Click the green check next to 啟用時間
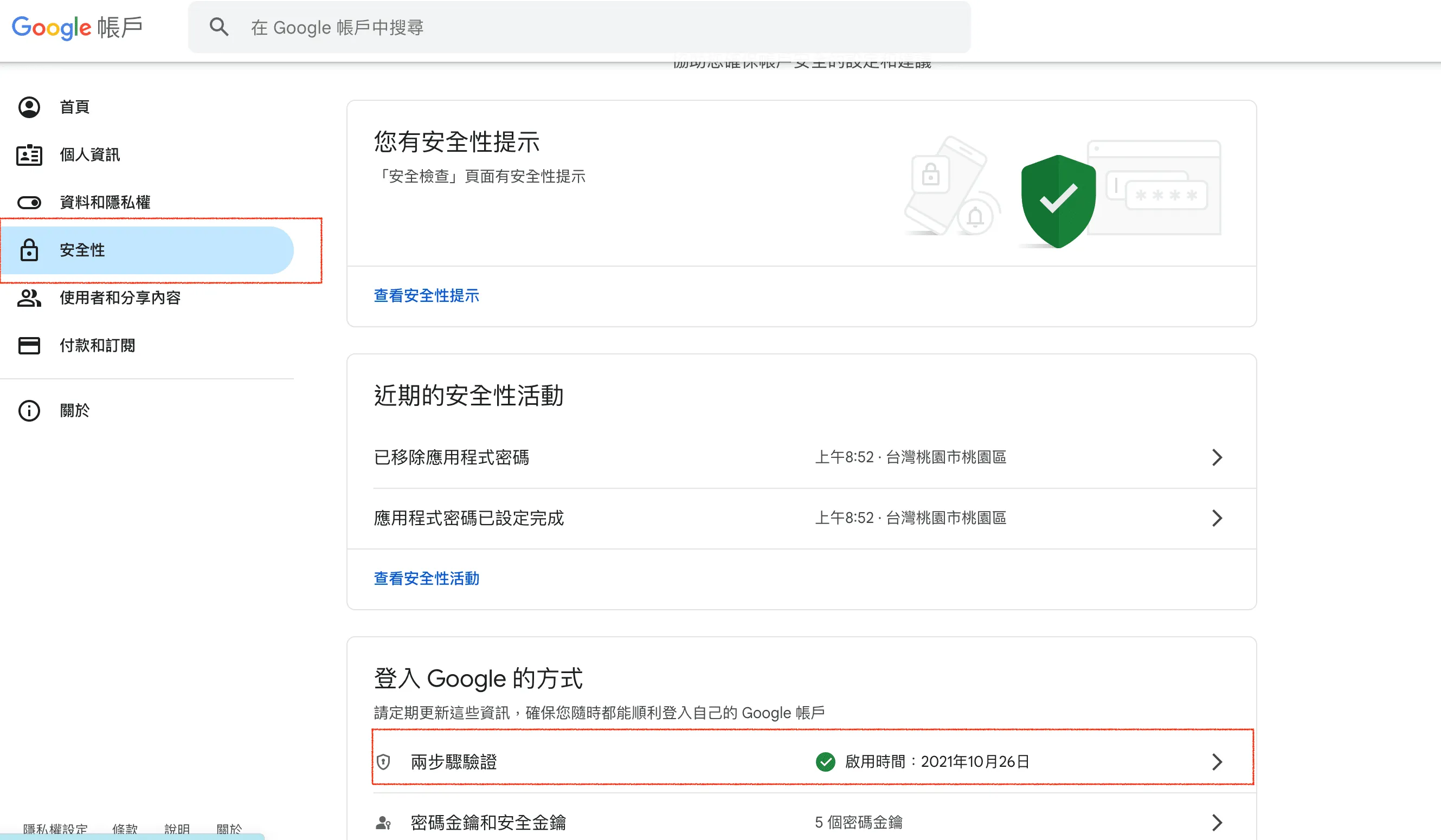Screen dimensions: 1441x840 pos(825,762)
